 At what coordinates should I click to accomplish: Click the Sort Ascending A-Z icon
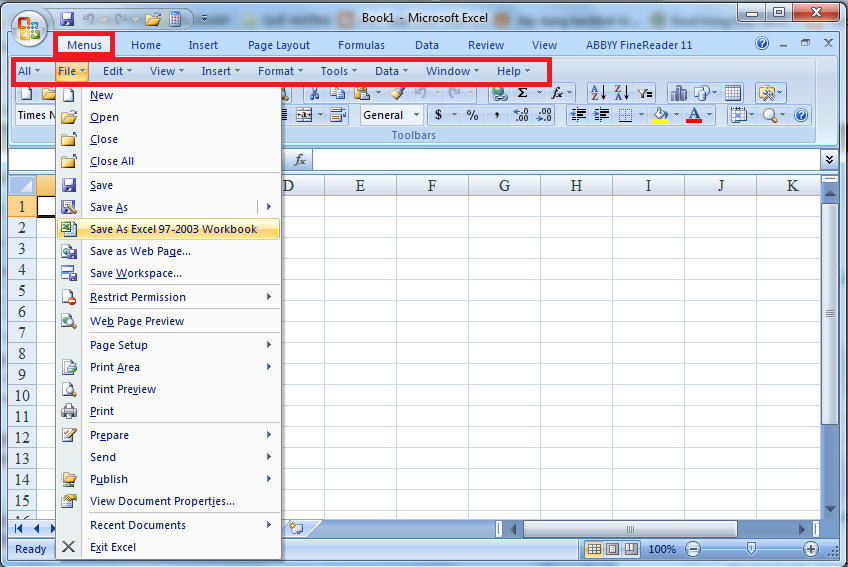(x=598, y=93)
